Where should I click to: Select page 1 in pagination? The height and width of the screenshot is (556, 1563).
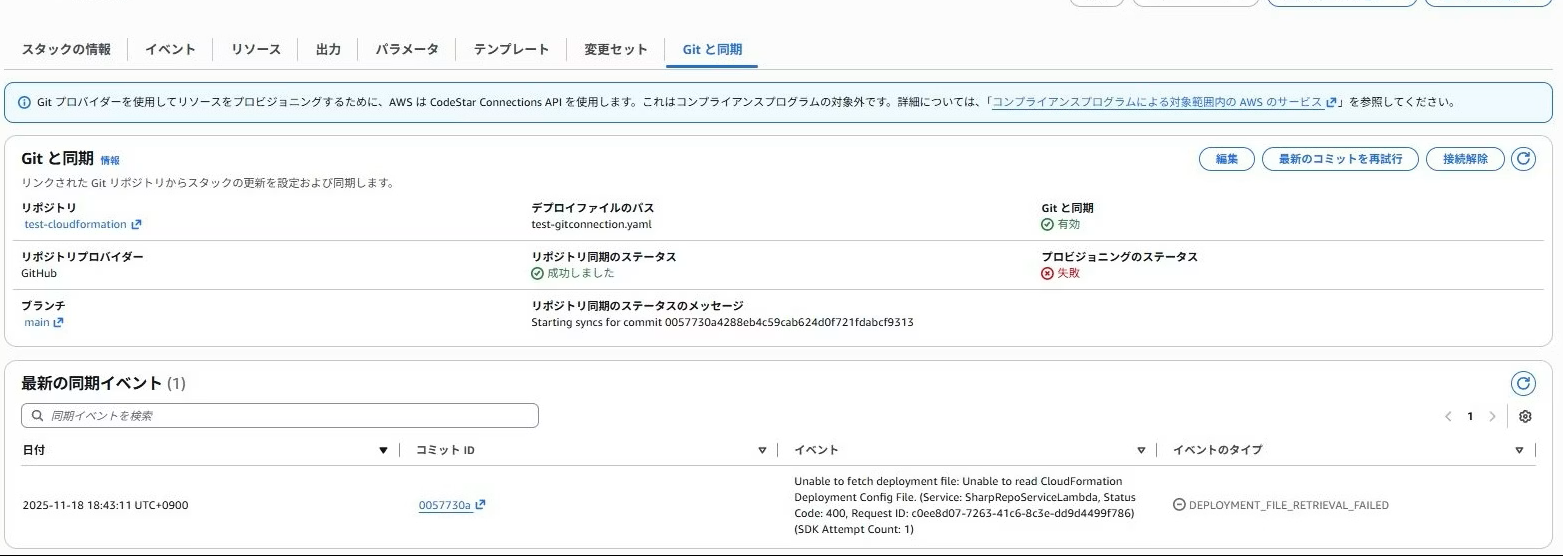tap(1470, 417)
